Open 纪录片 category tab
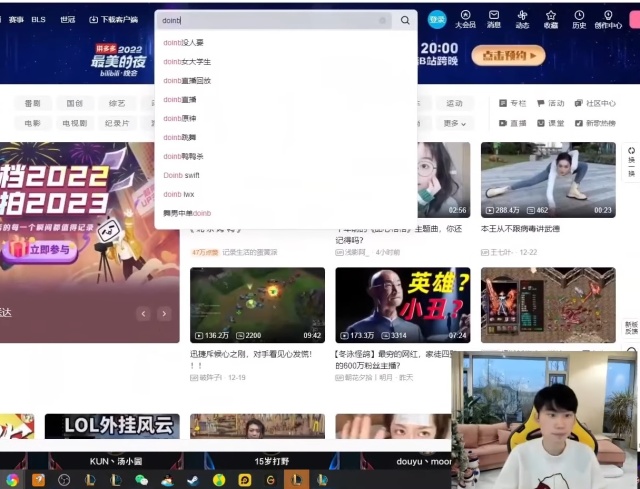 click(117, 123)
